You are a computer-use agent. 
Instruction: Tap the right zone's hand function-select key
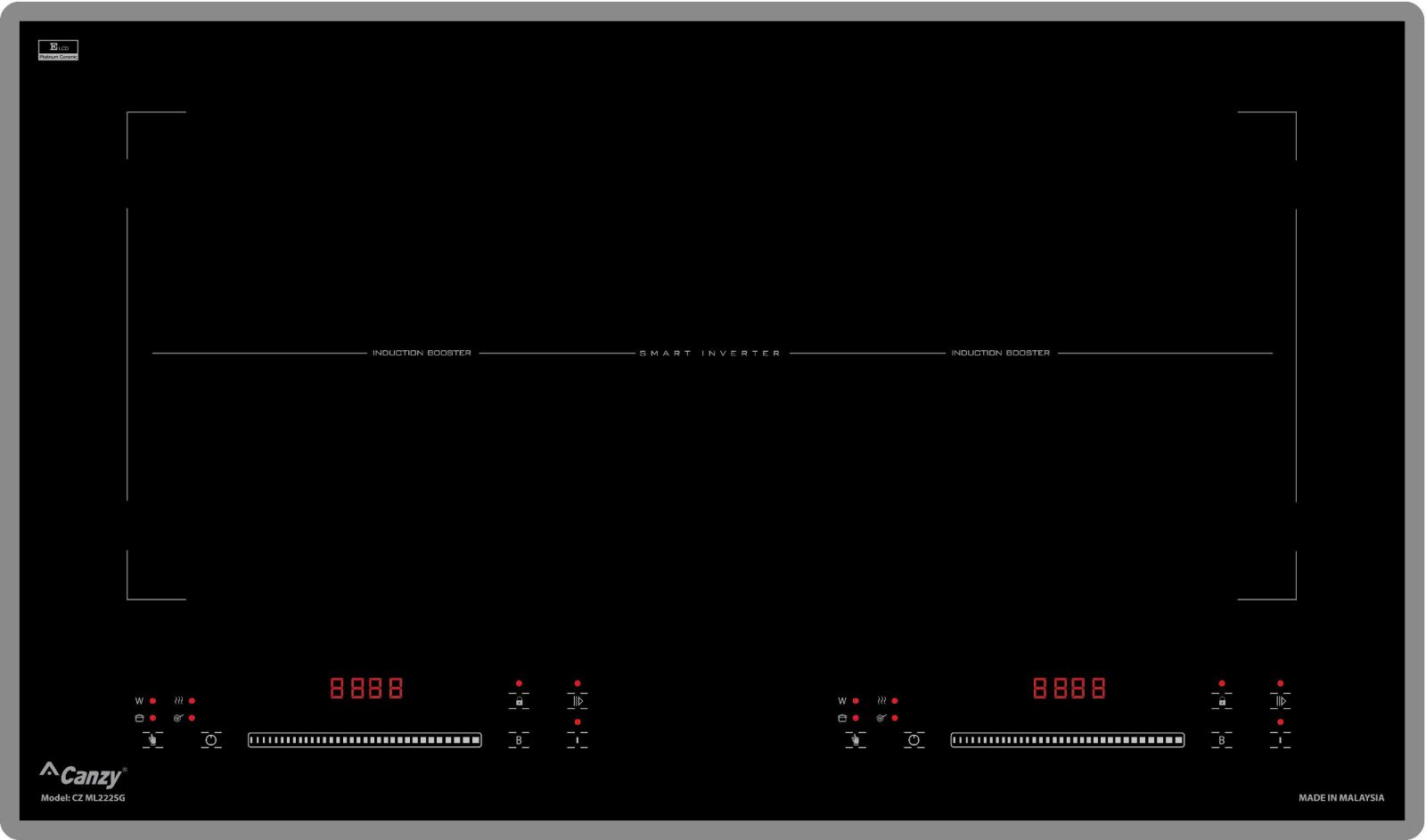(856, 740)
